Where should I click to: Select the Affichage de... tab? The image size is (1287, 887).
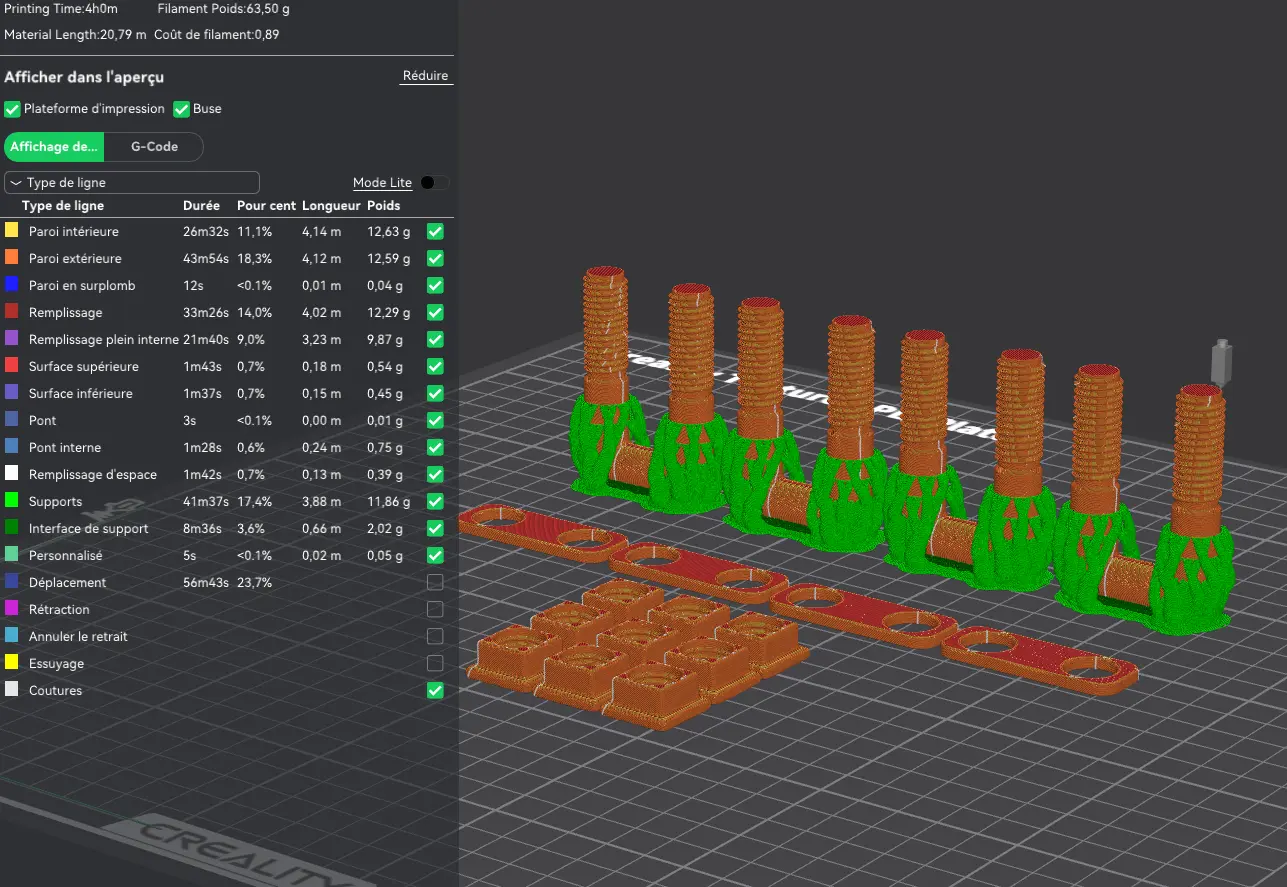[54, 147]
